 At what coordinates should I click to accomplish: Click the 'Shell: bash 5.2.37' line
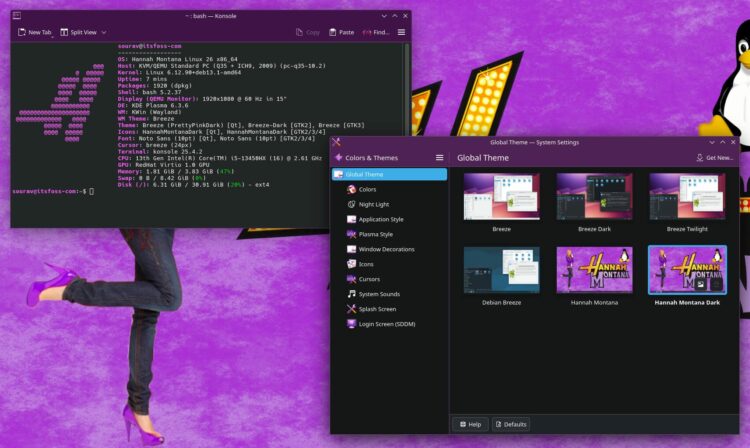[x=149, y=92]
